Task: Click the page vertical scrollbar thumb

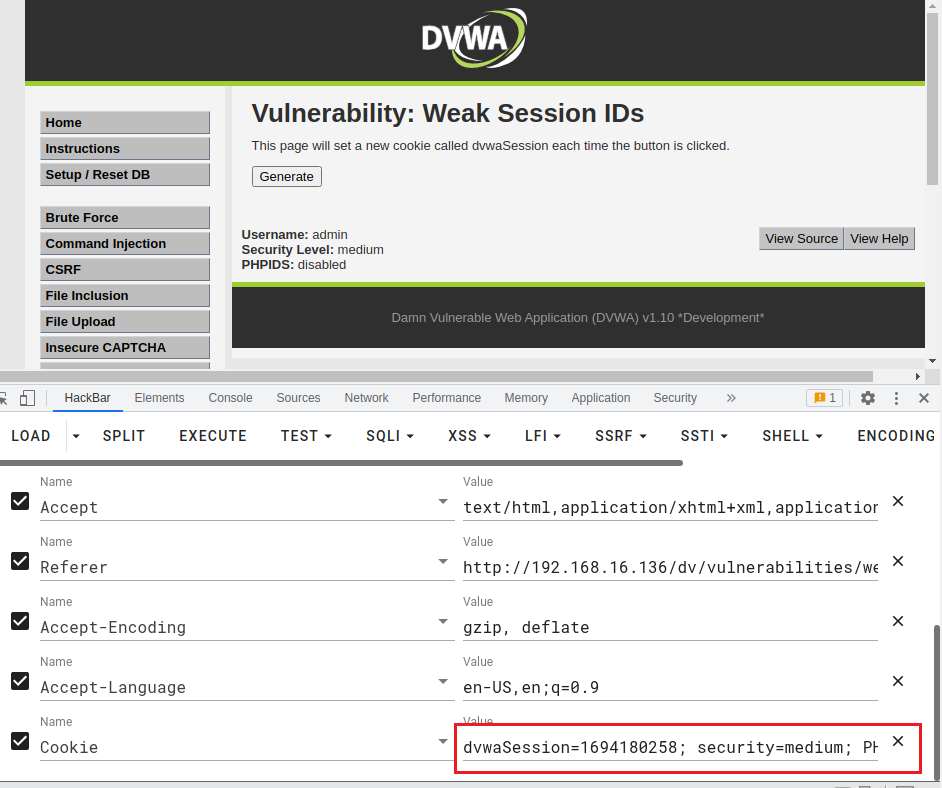Action: pos(932,97)
